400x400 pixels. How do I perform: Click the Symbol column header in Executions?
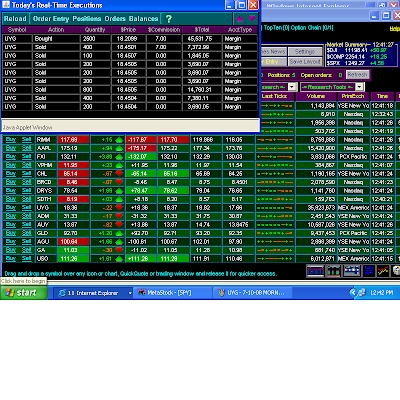pyautogui.click(x=17, y=30)
